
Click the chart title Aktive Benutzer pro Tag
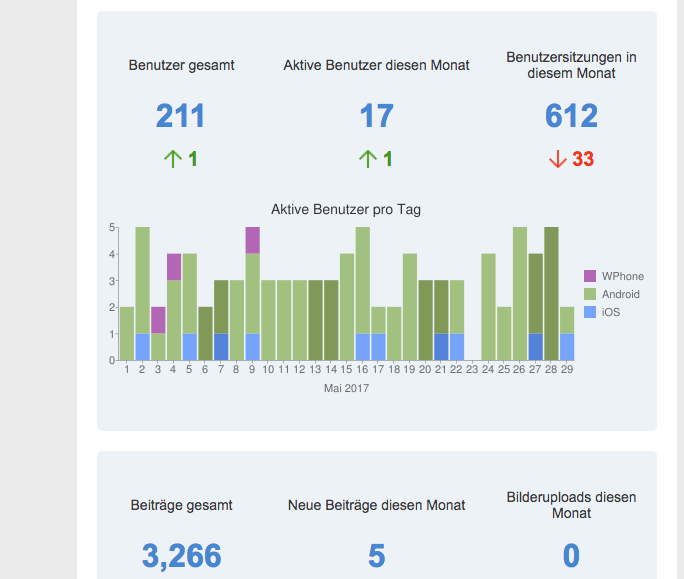click(x=346, y=210)
